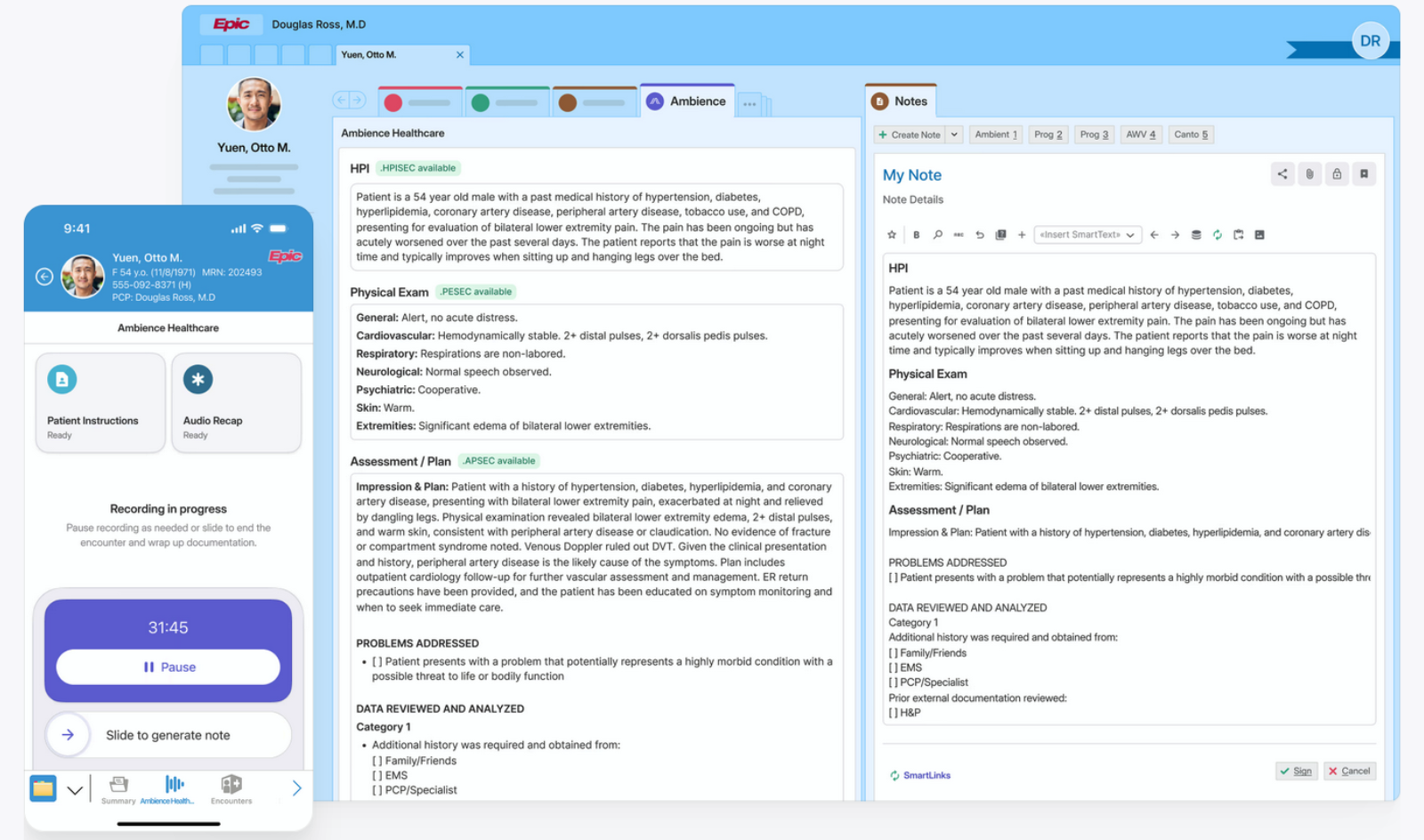The image size is (1424, 840).
Task: Click the share icon on My Note
Action: coord(1282,174)
